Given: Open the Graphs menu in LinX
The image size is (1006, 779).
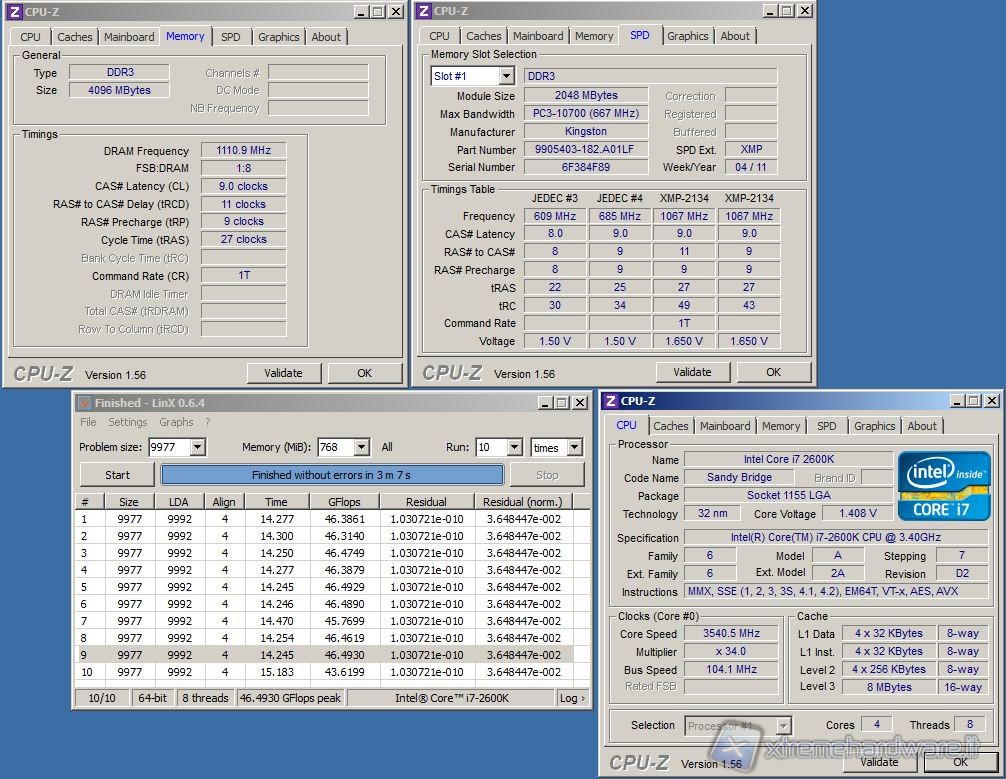Looking at the screenshot, I should click(176, 423).
